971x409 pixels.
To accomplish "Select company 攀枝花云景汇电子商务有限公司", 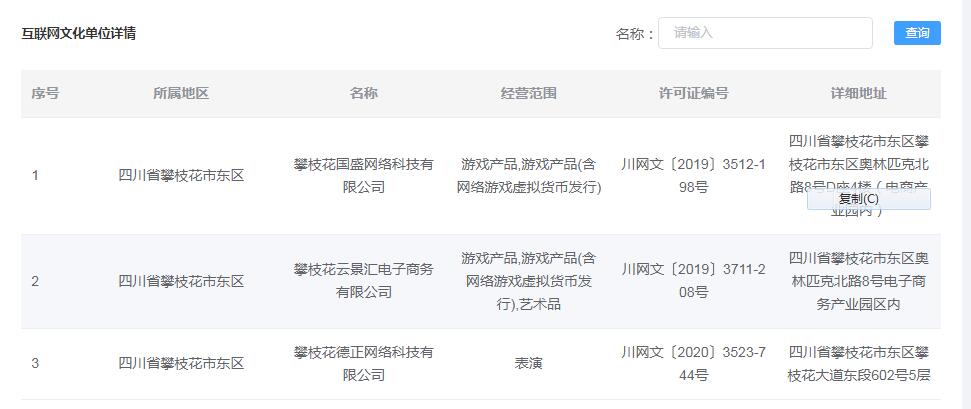I will coord(364,281).
